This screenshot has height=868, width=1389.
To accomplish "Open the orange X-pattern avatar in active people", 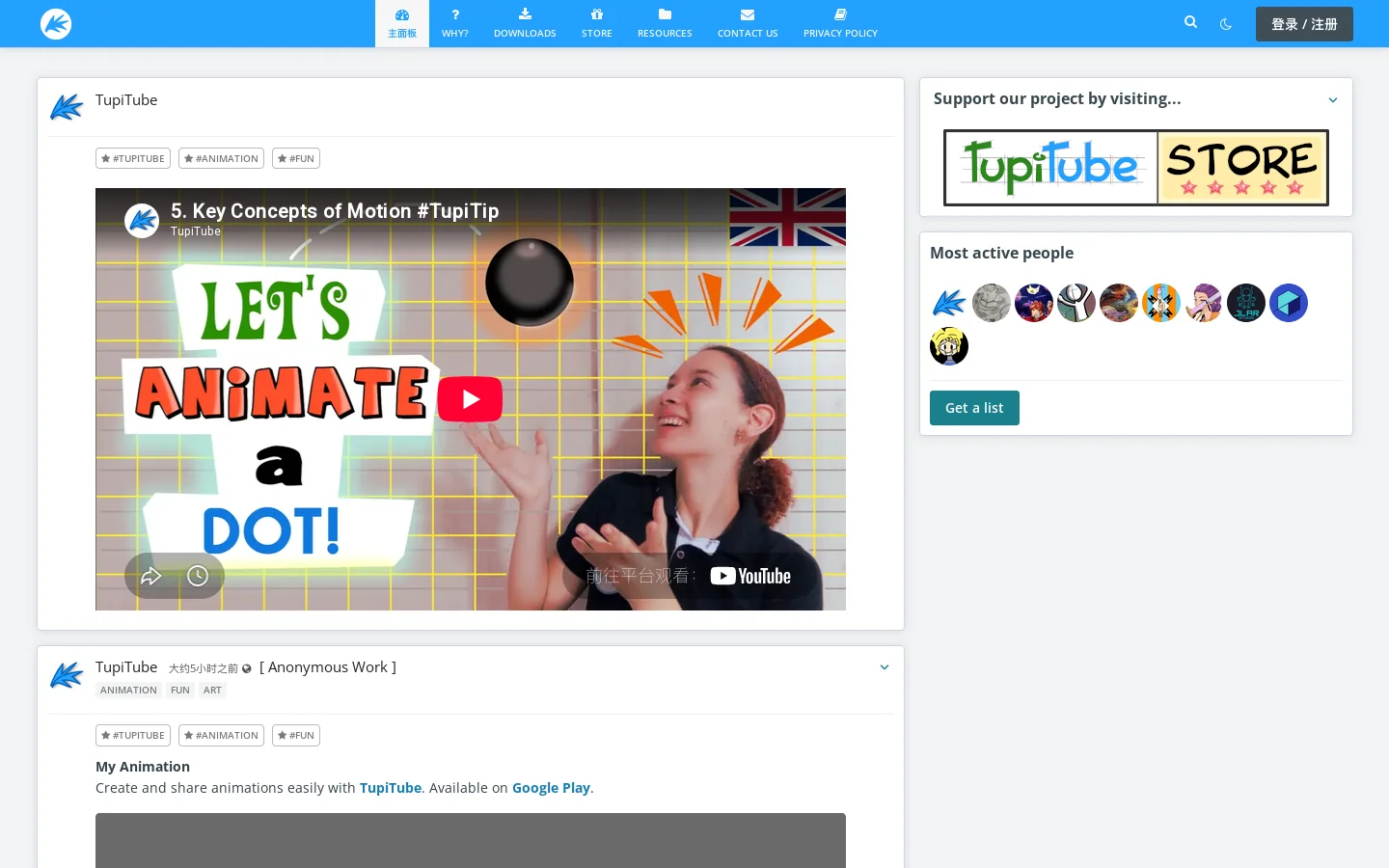I will pyautogui.click(x=1161, y=303).
